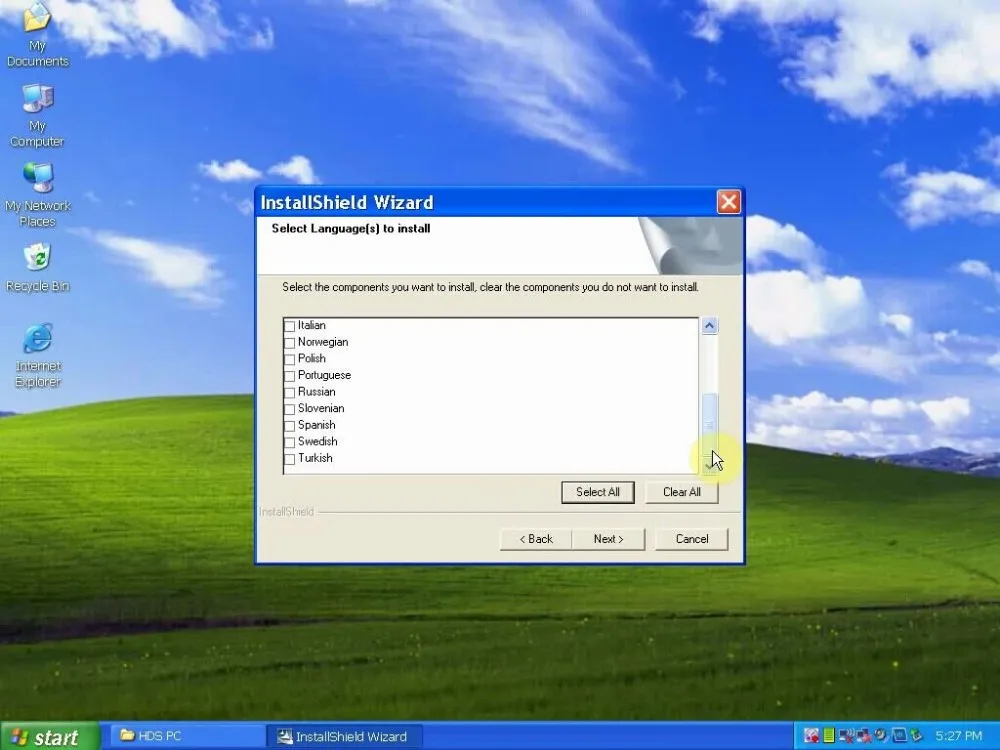Screen dimensions: 1000x750
Task: Click the wireless network disconnected tray icon
Action: pyautogui.click(x=847, y=735)
